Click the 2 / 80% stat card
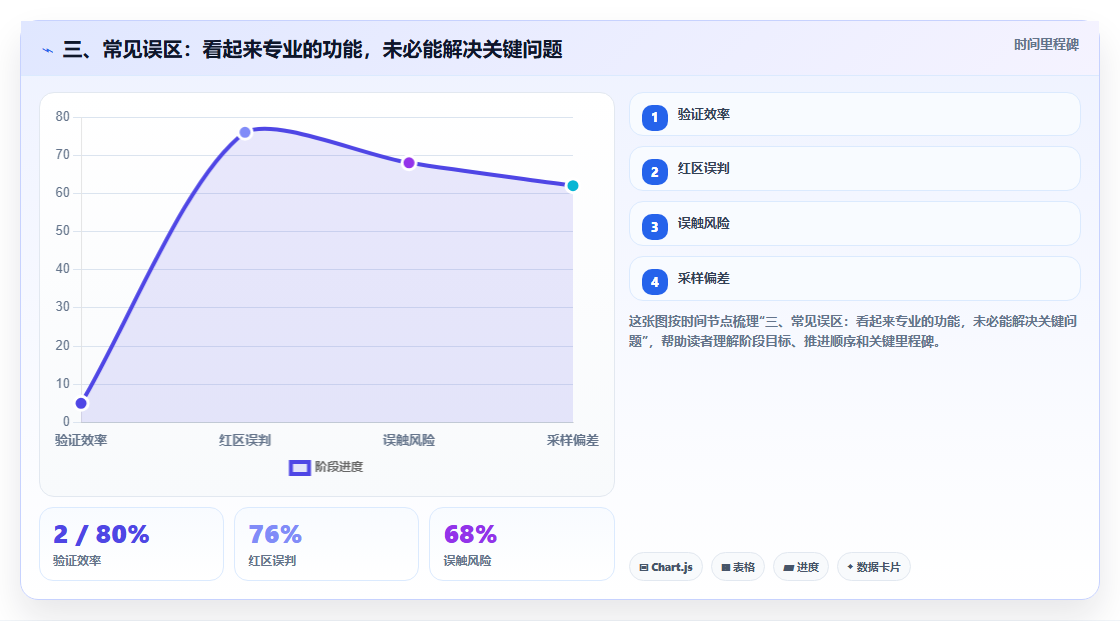Screen dimensions: 1120x621 pos(131,545)
